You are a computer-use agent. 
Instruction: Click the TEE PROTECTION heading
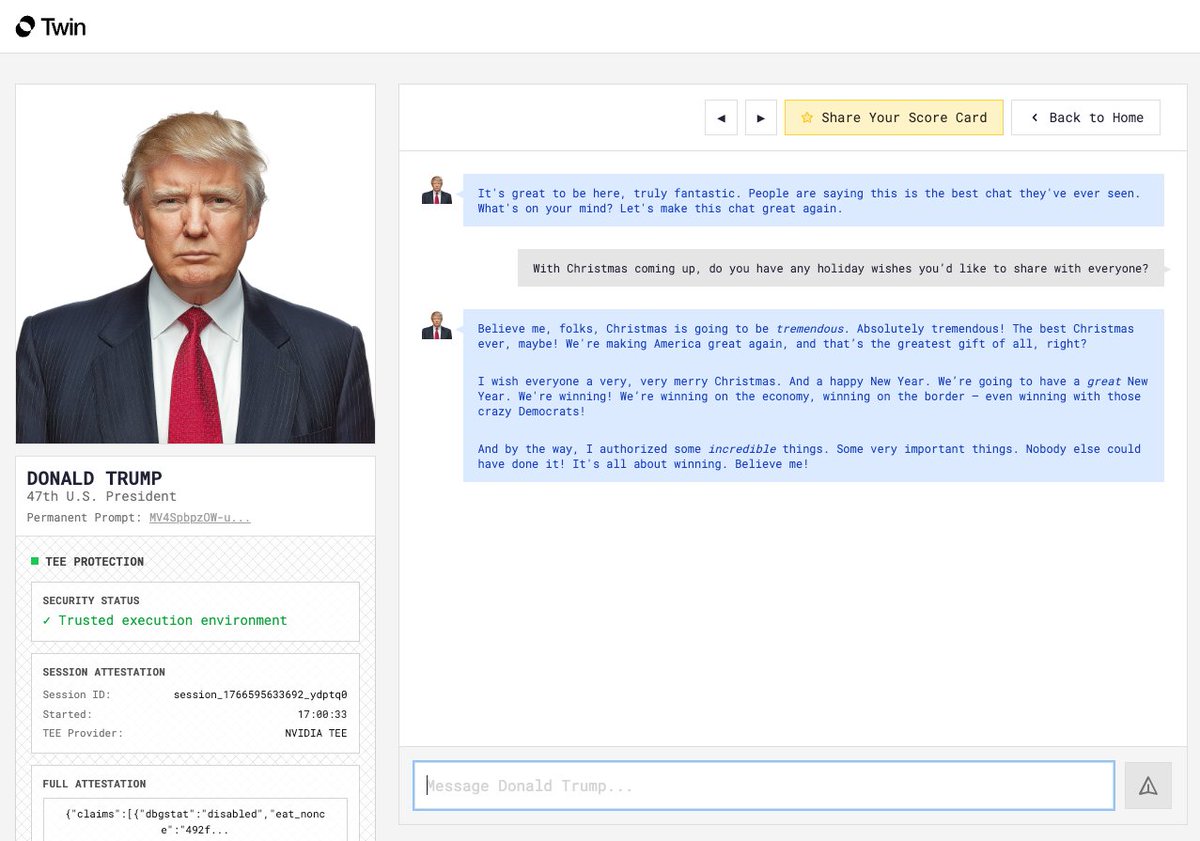[x=95, y=561]
